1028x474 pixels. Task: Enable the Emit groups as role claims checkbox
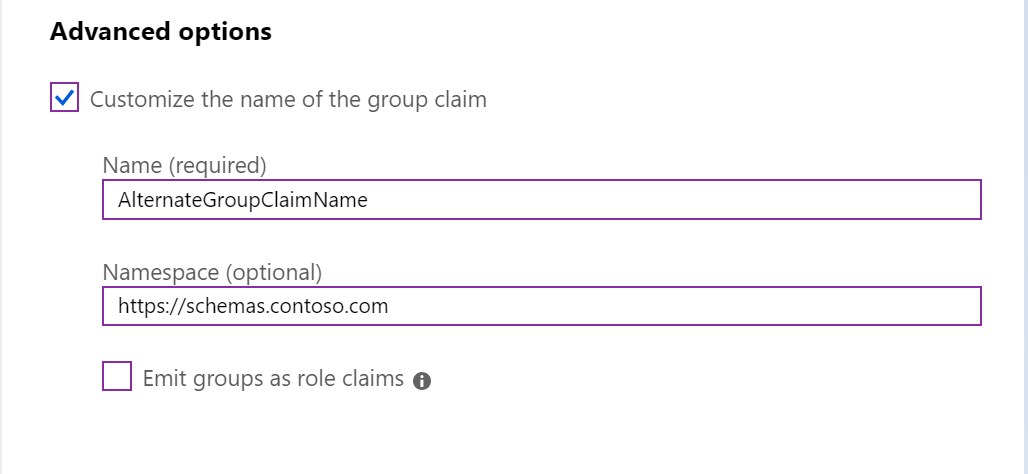click(x=117, y=377)
